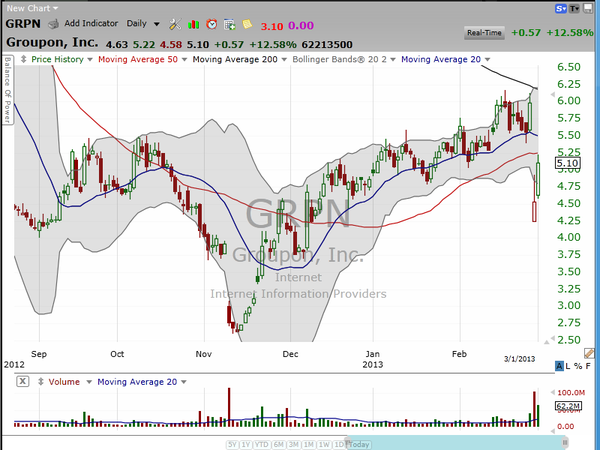Click the printer icon next to GRPN
This screenshot has width=600, height=450.
pos(54,24)
